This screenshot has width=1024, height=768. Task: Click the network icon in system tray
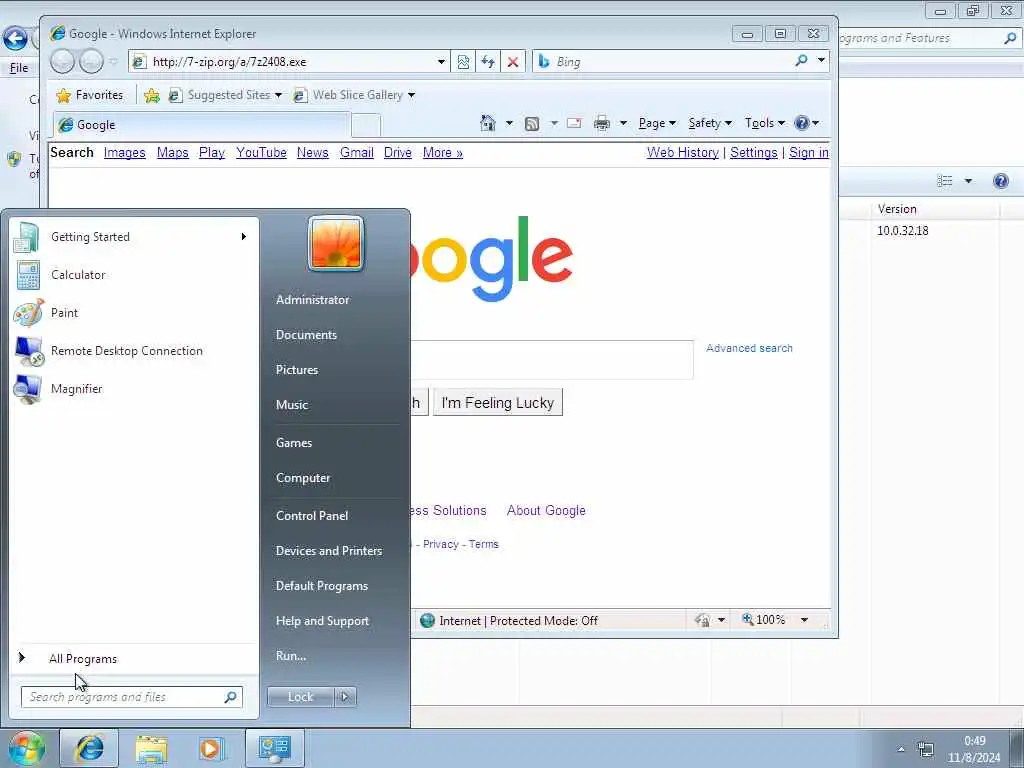[x=925, y=749]
